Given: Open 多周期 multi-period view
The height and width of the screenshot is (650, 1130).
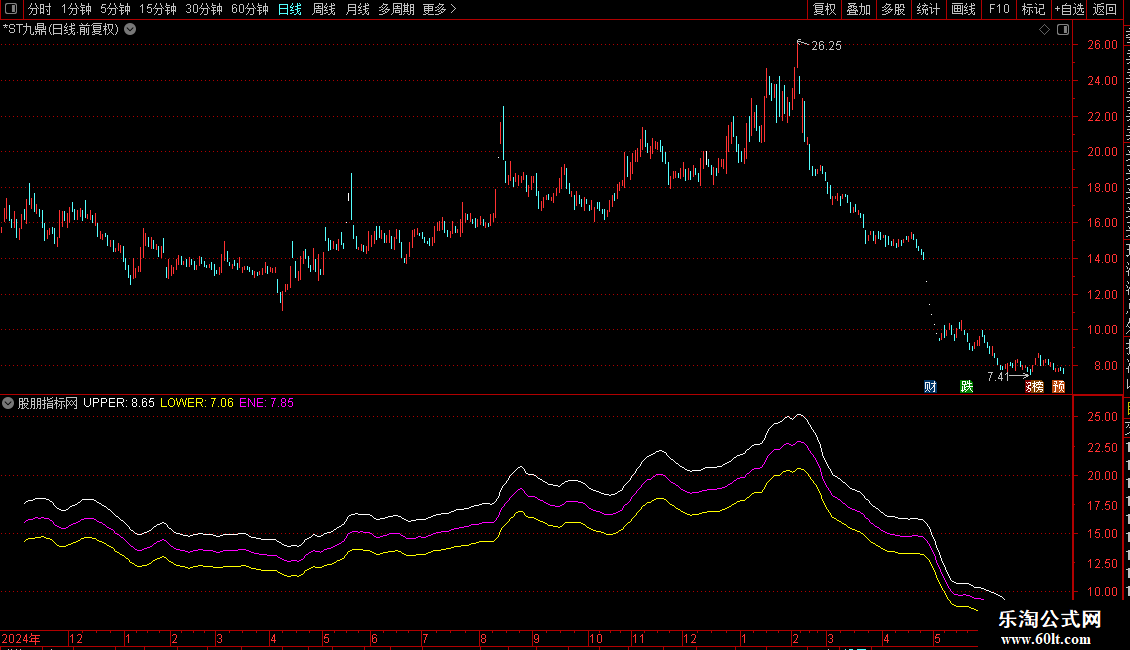Looking at the screenshot, I should (x=396, y=9).
